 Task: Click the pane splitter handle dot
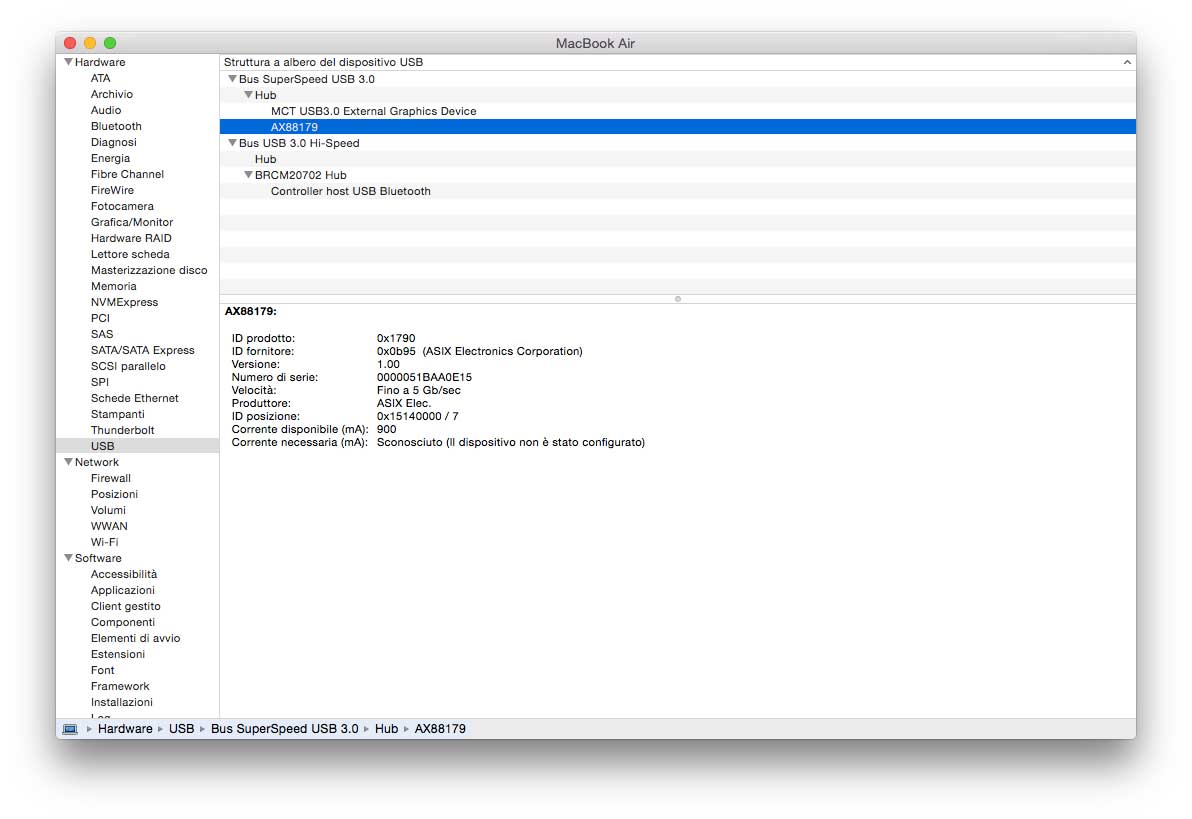(678, 299)
